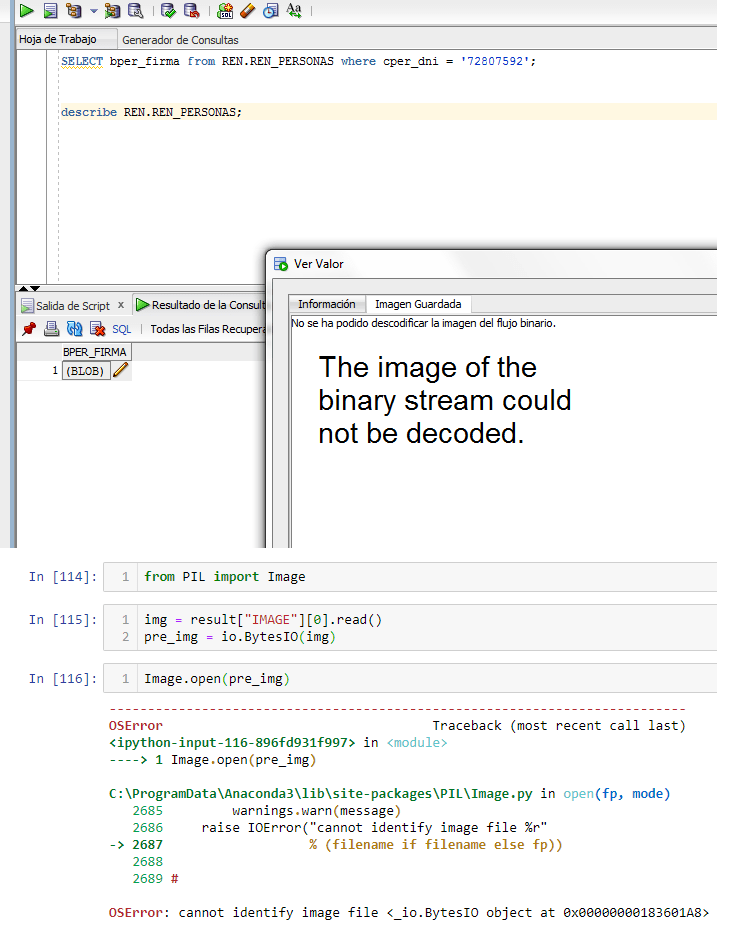Click the Ver Valor dialog title icon
Screen dimensions: 732x944
tap(281, 264)
